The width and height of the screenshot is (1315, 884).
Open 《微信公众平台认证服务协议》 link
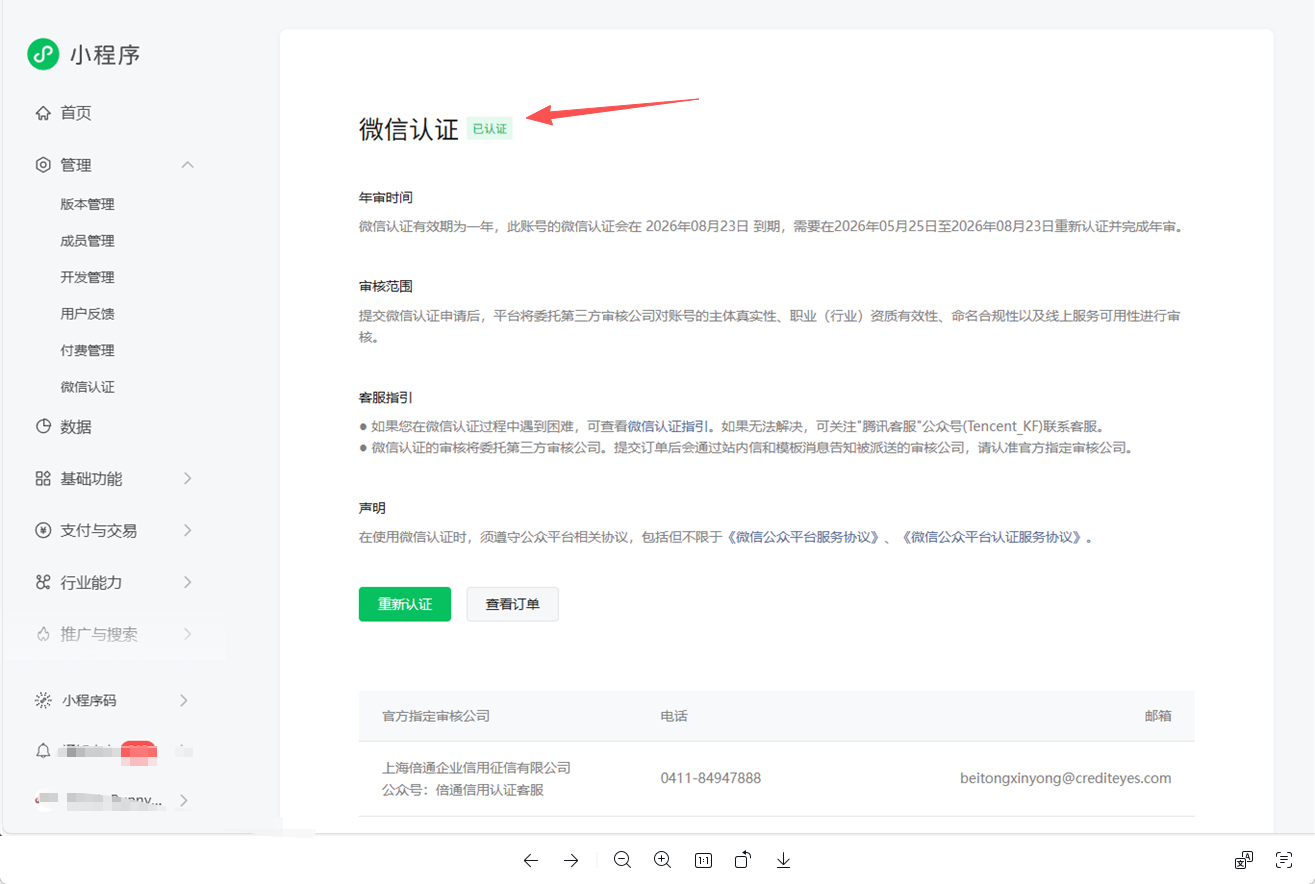pyautogui.click(x=990, y=537)
